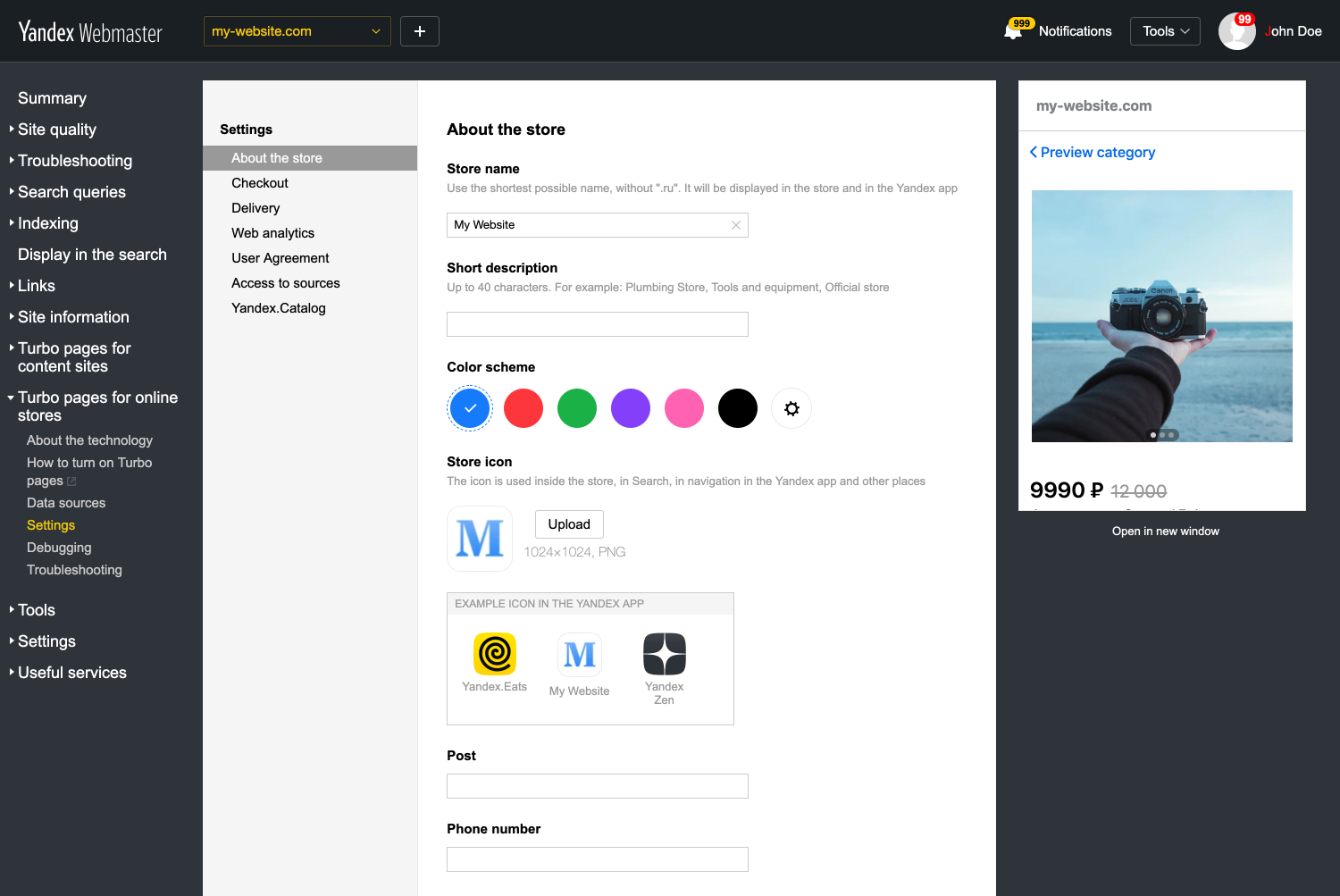This screenshot has height=896, width=1340.
Task: Expand the Tools sidebar section
Action: point(37,610)
